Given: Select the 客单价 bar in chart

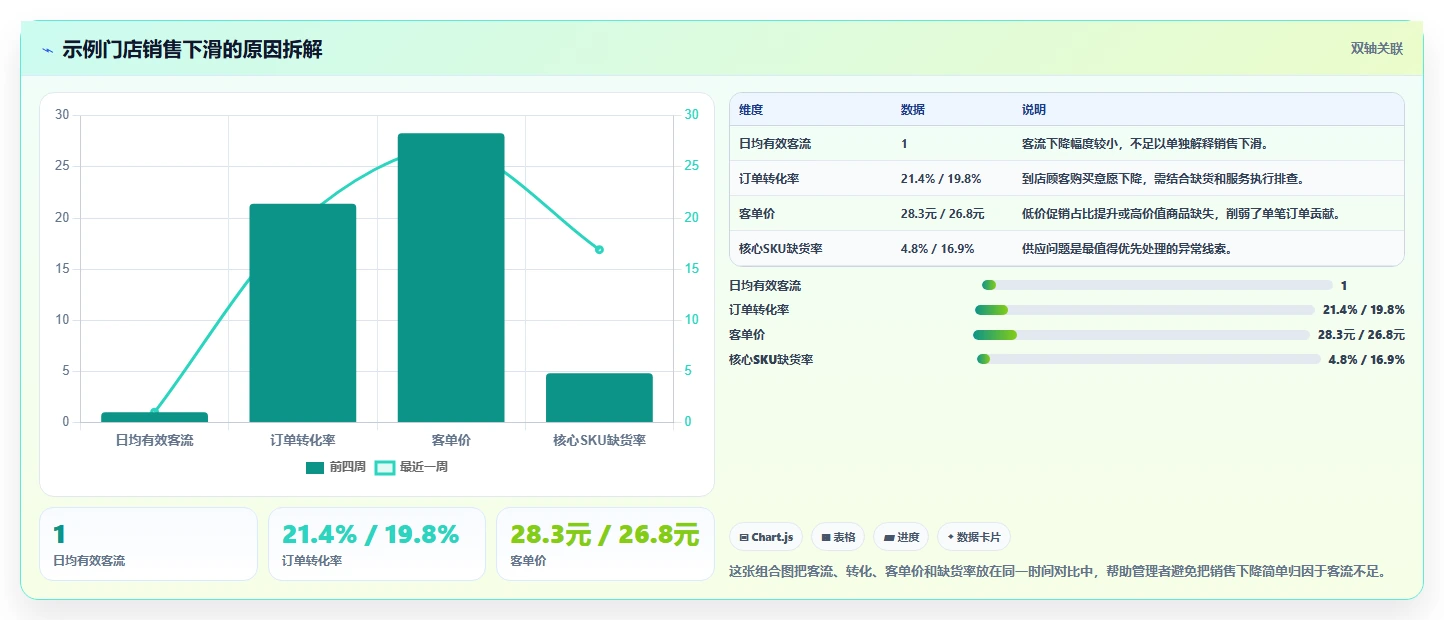Looking at the screenshot, I should pyautogui.click(x=451, y=277).
